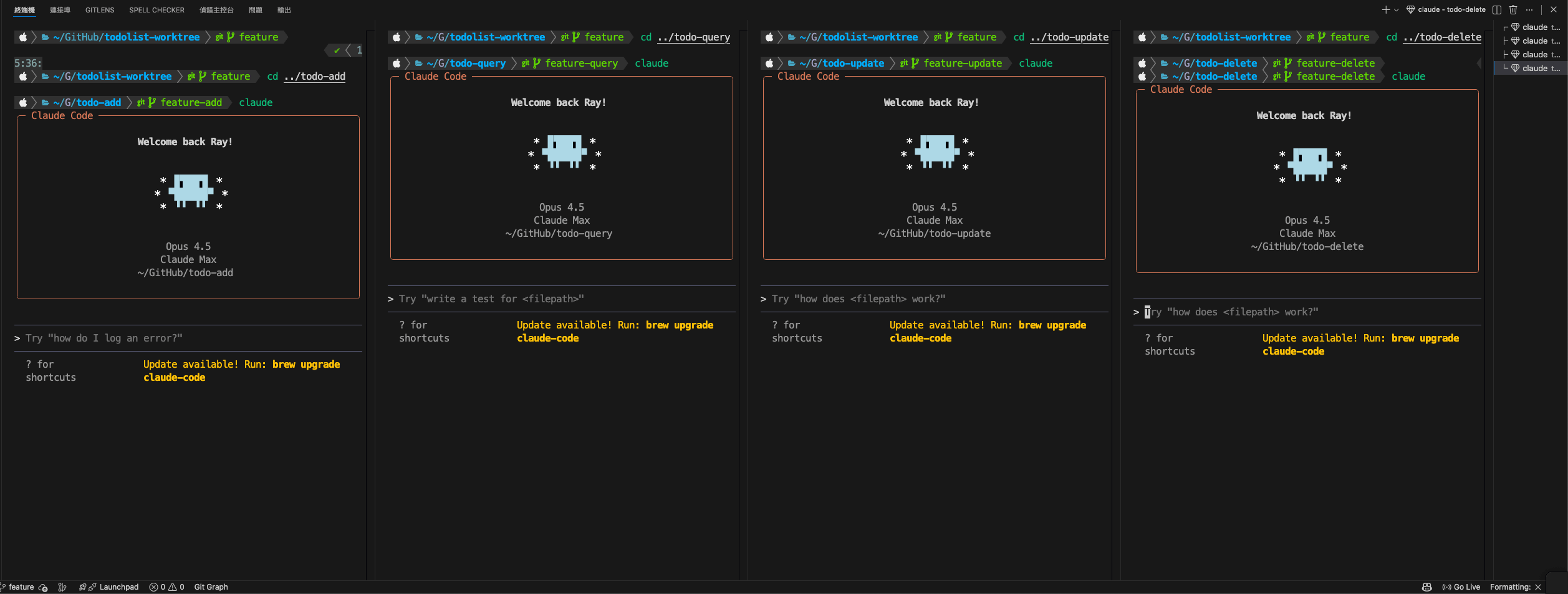Create a new terminal with the plus icon

pyautogui.click(x=1385, y=10)
